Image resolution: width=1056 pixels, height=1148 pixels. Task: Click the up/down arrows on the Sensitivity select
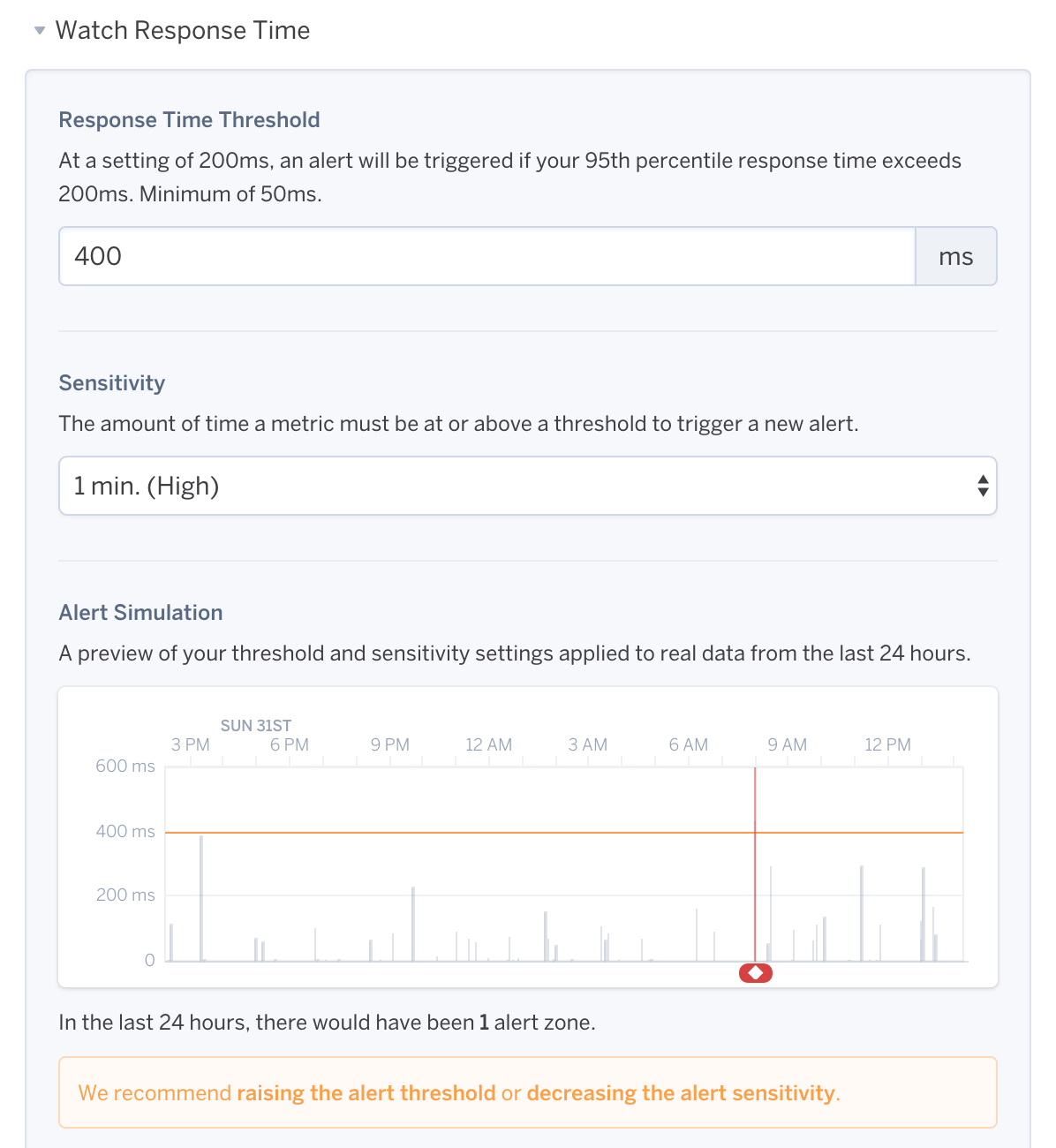983,486
